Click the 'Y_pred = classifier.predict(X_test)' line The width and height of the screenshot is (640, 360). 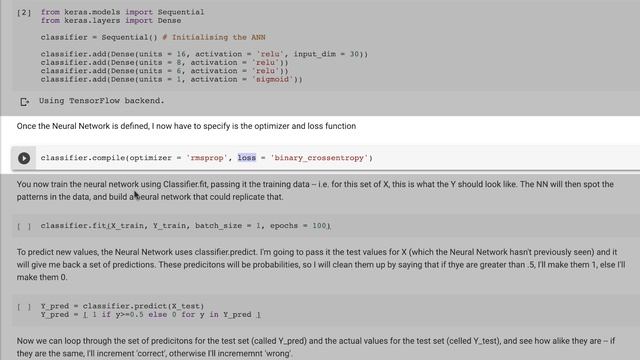(x=122, y=306)
